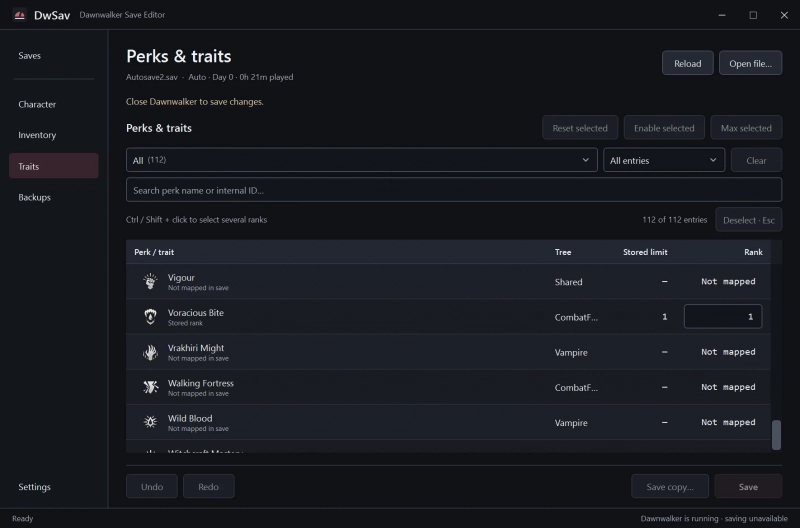
Task: Click the Vrakhiri Might perk icon
Action: pyautogui.click(x=150, y=351)
